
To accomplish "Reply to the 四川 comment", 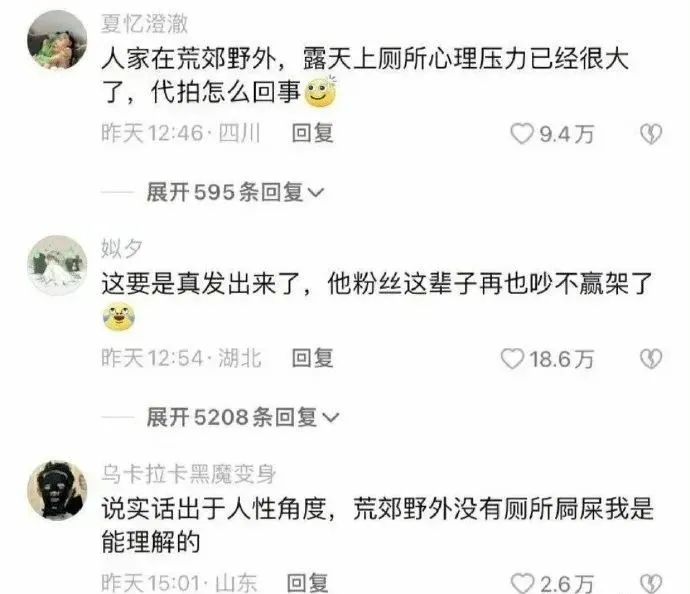I will click(x=312, y=133).
